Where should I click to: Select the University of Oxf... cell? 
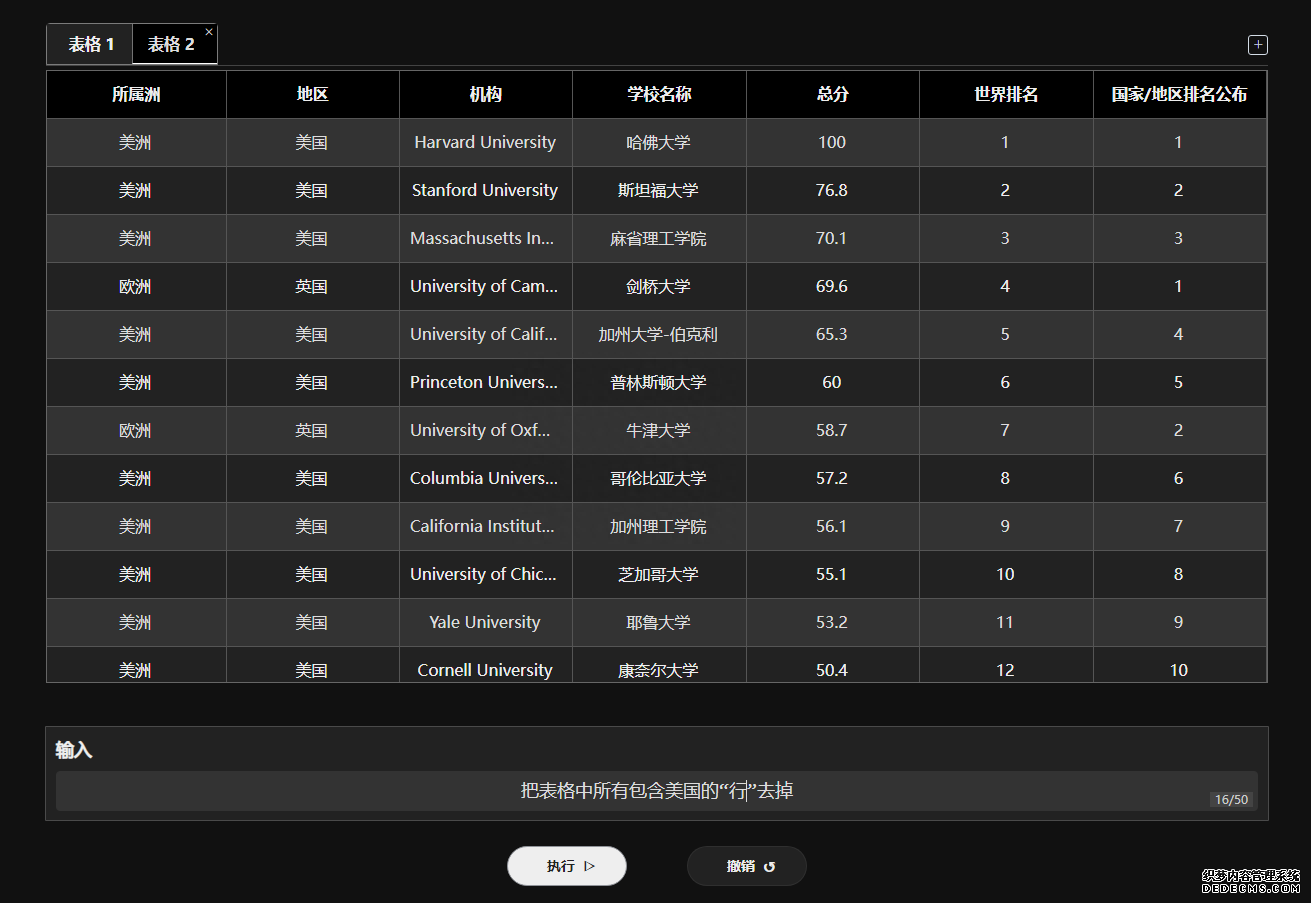486,431
